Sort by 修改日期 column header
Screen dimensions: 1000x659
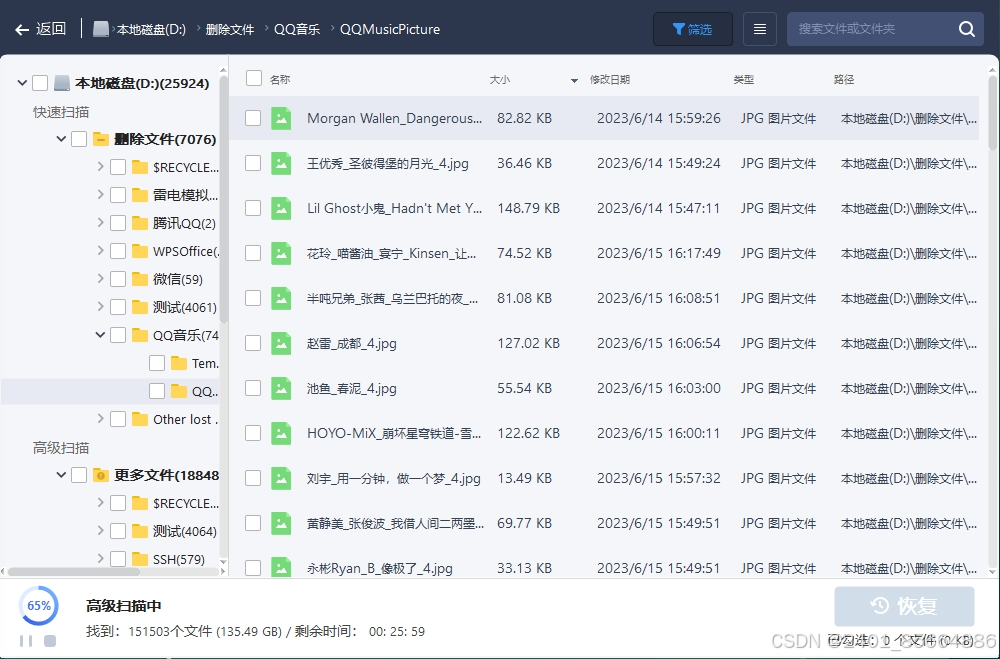point(610,80)
